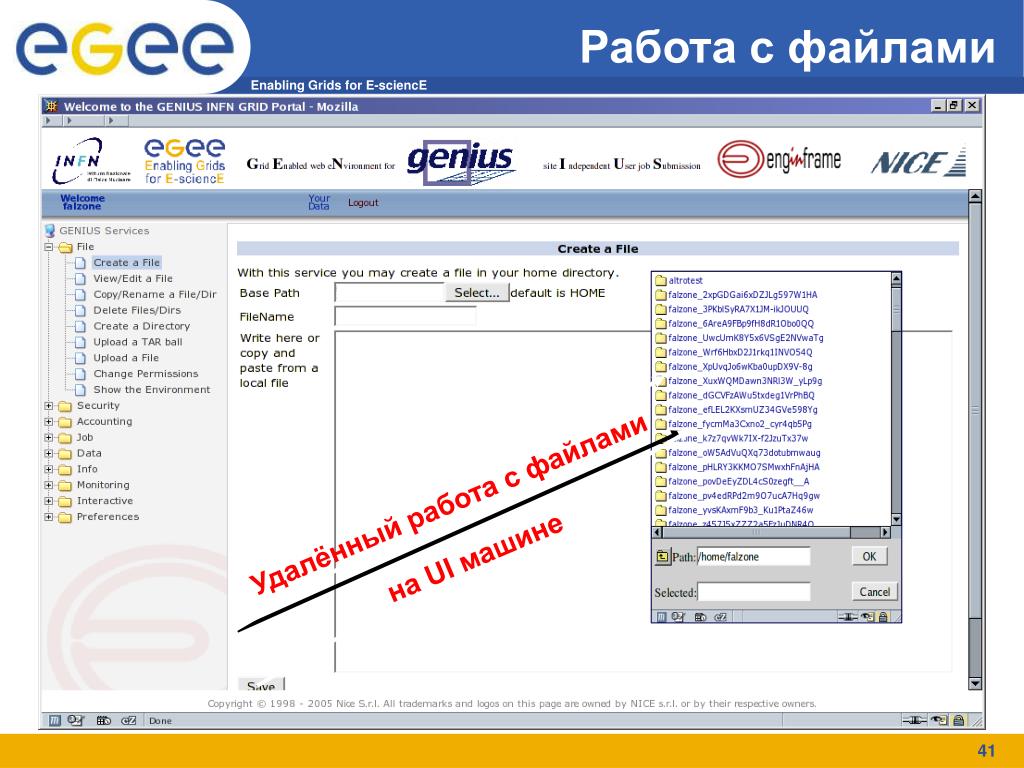Image resolution: width=1024 pixels, height=768 pixels.
Task: Click the Logout link
Action: (363, 202)
